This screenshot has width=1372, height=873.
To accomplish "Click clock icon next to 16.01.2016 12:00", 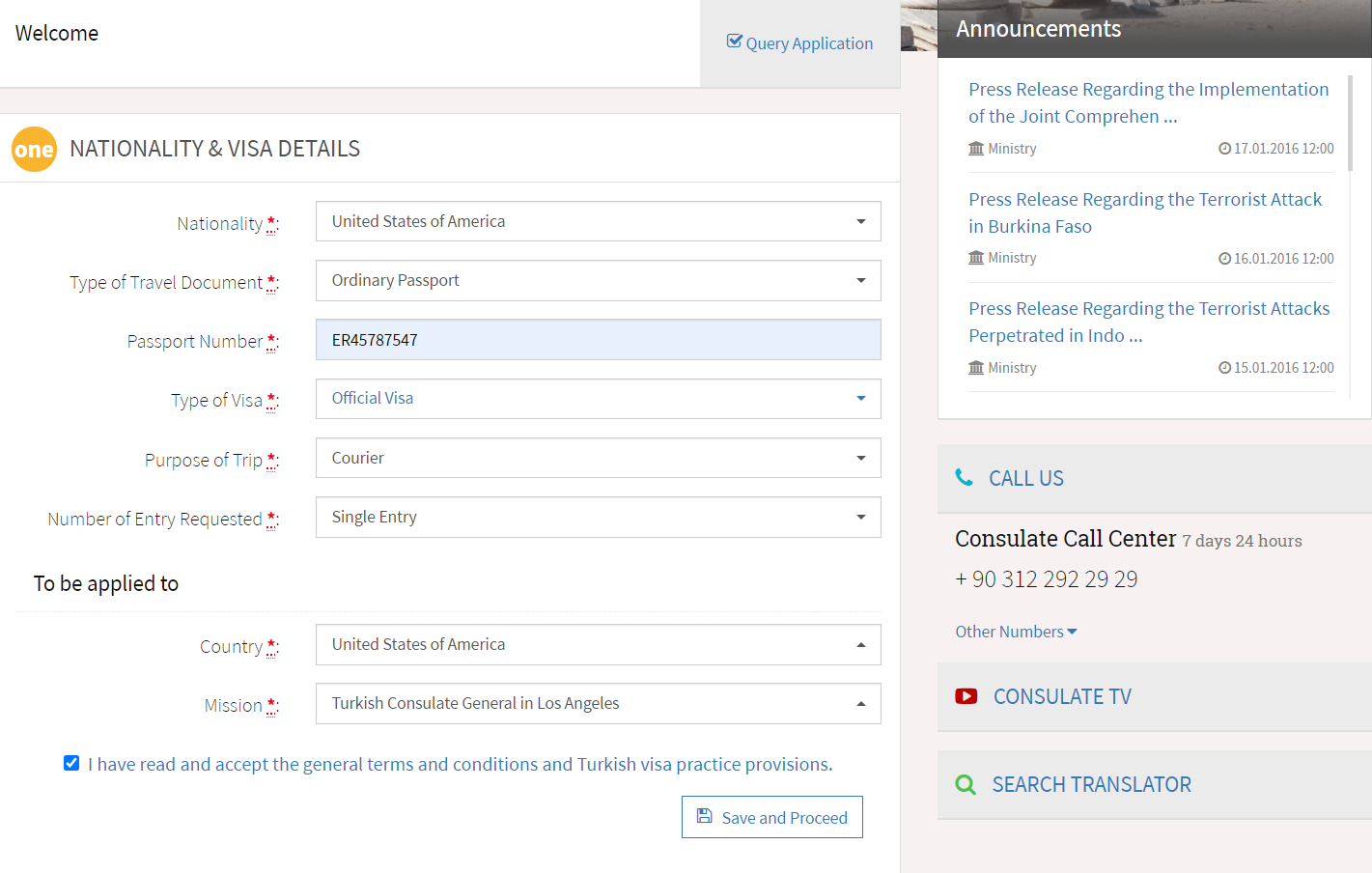I will click(1224, 259).
